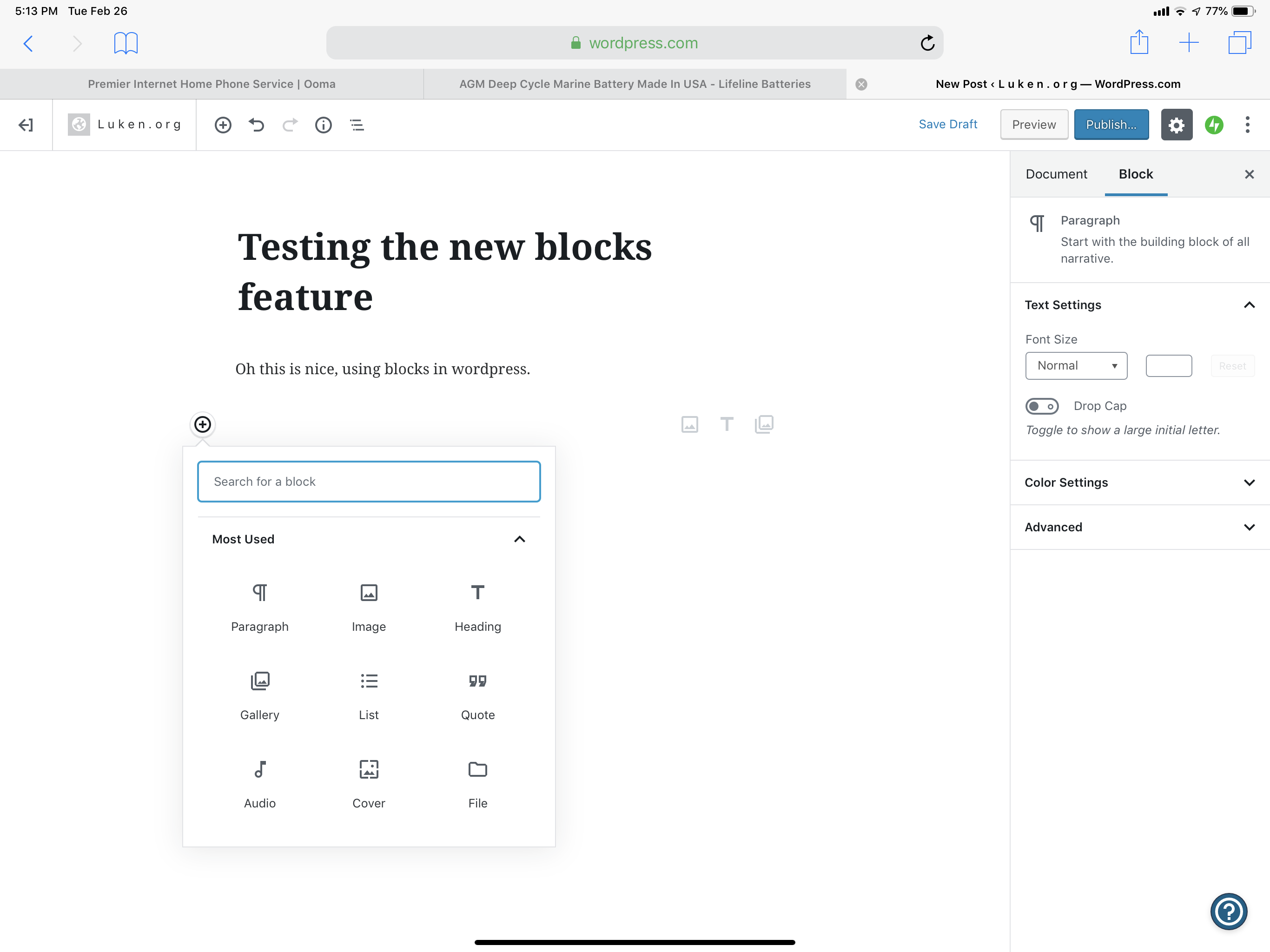Open the Font Size Normal dropdown
The width and height of the screenshot is (1270, 952).
[1076, 366]
